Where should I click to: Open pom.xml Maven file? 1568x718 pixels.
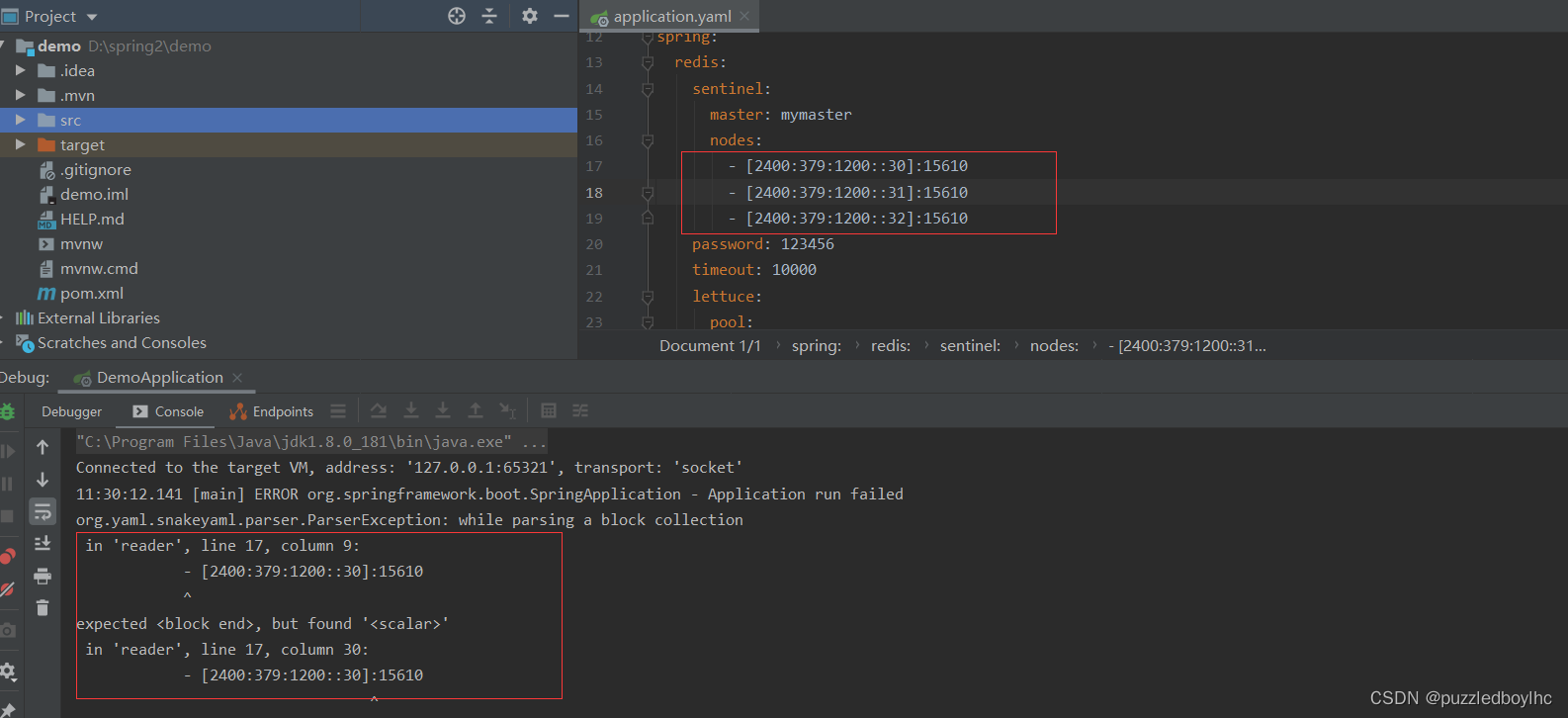click(92, 293)
